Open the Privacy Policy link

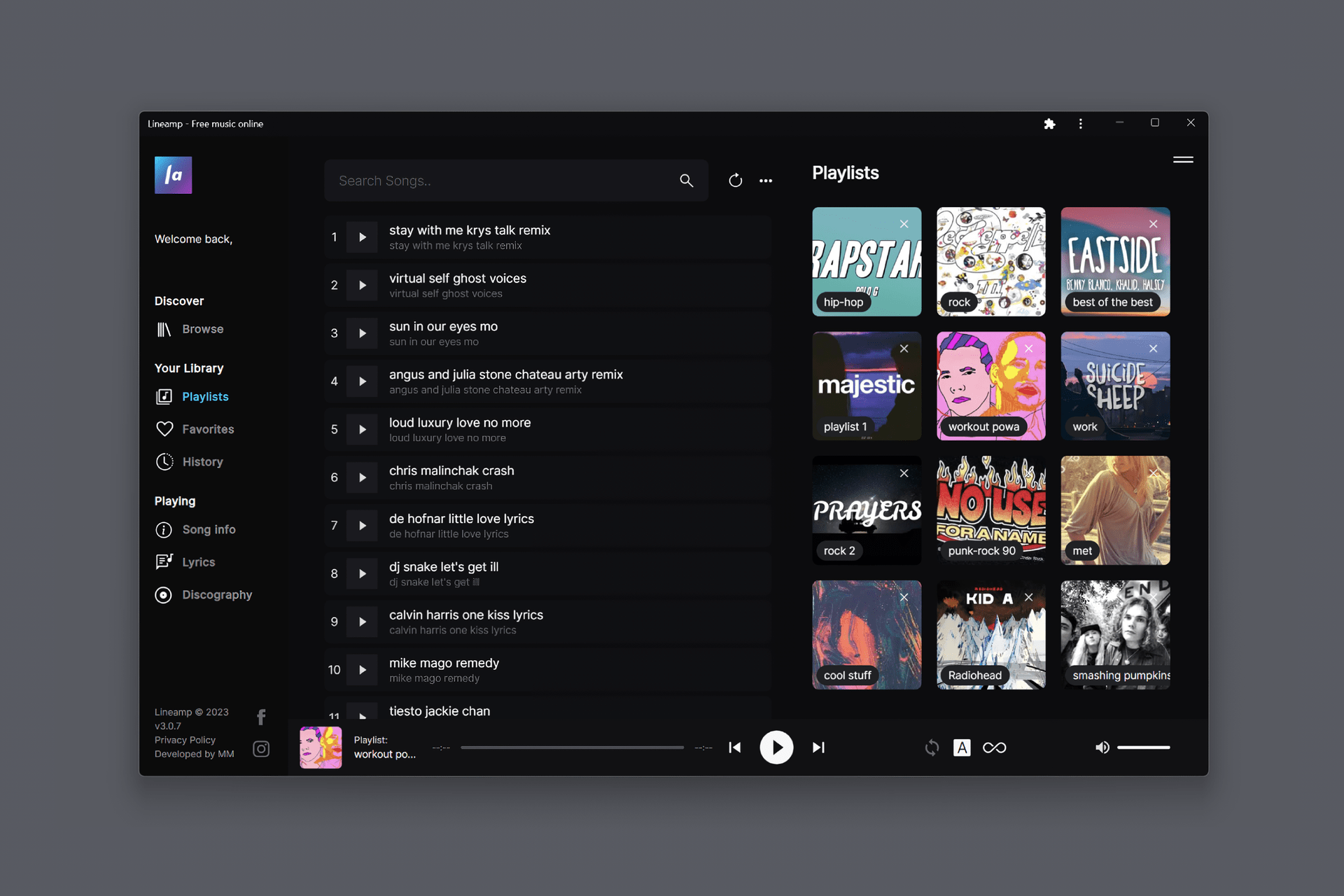pyautogui.click(x=185, y=740)
